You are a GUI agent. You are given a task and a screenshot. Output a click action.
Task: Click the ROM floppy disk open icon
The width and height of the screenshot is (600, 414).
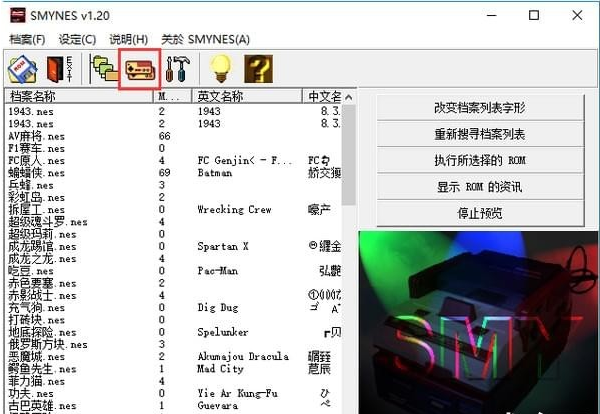tap(22, 69)
